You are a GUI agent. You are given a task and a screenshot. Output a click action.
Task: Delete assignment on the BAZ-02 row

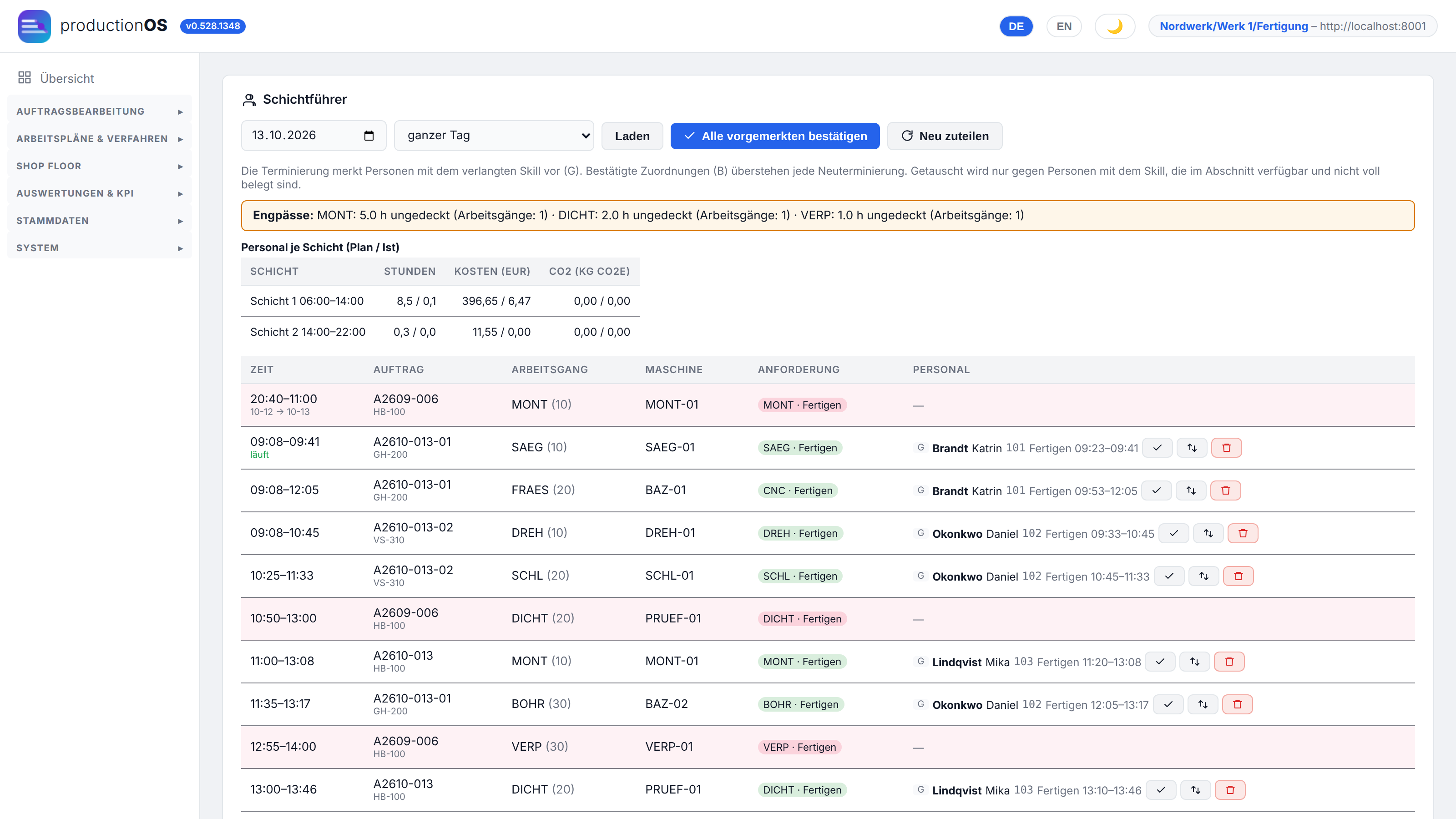1237,704
